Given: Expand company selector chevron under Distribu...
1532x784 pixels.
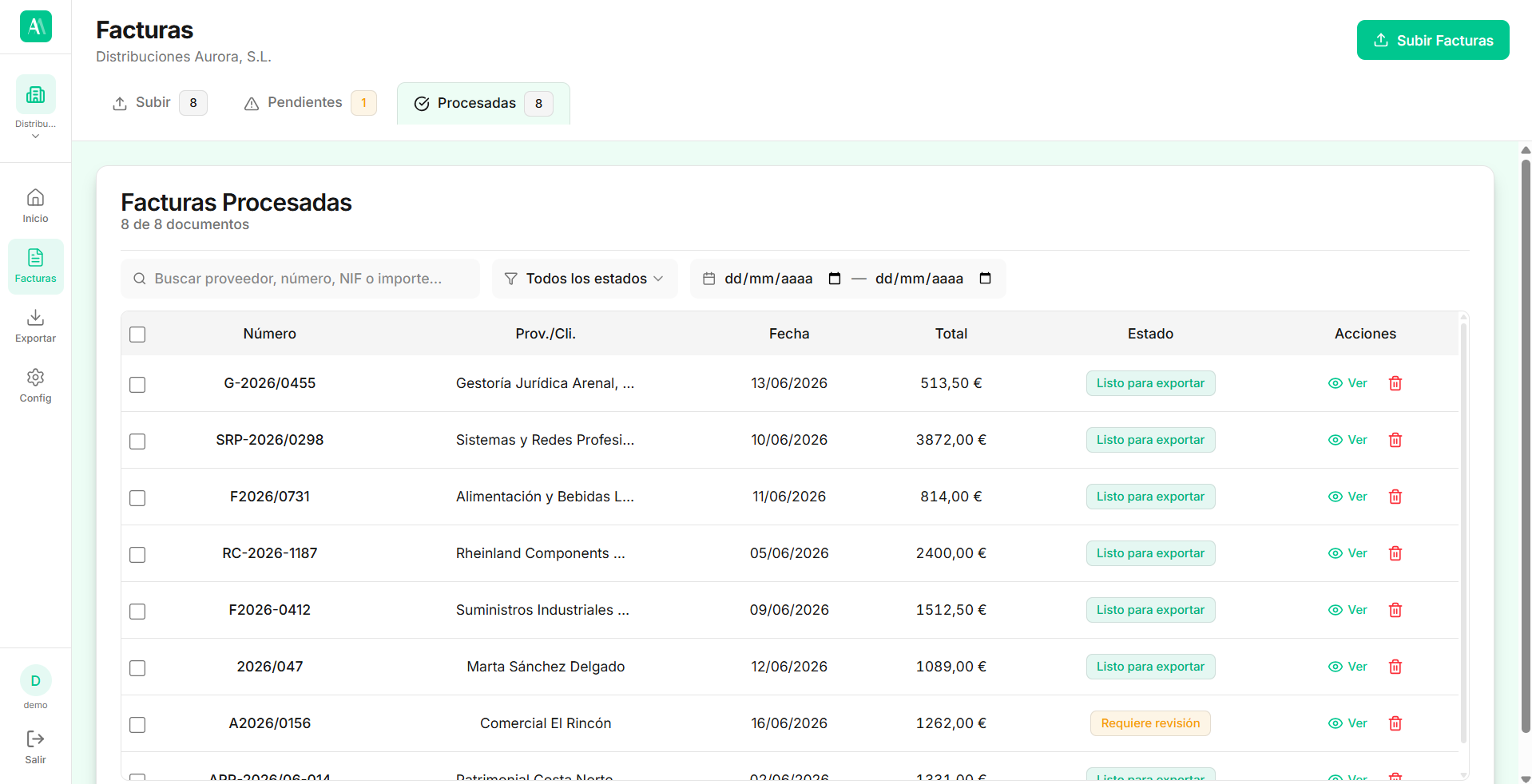Looking at the screenshot, I should tap(36, 137).
